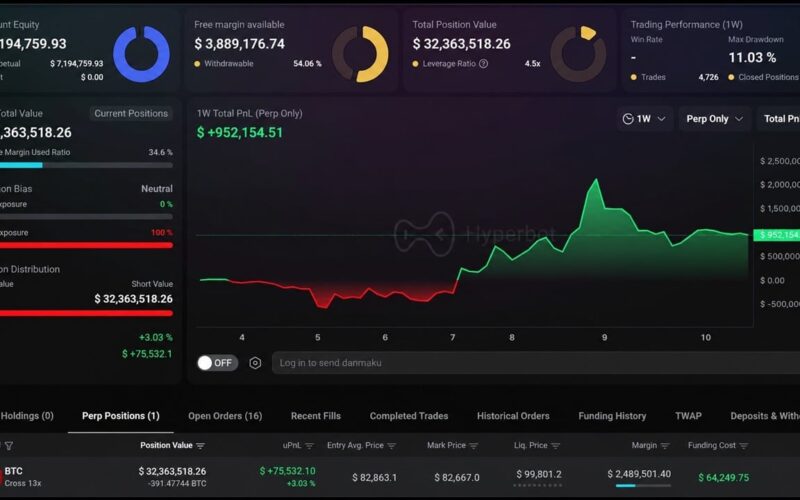This screenshot has height=500, width=800.
Task: Click the -391.47744 BTC position size
Action: pos(177,484)
